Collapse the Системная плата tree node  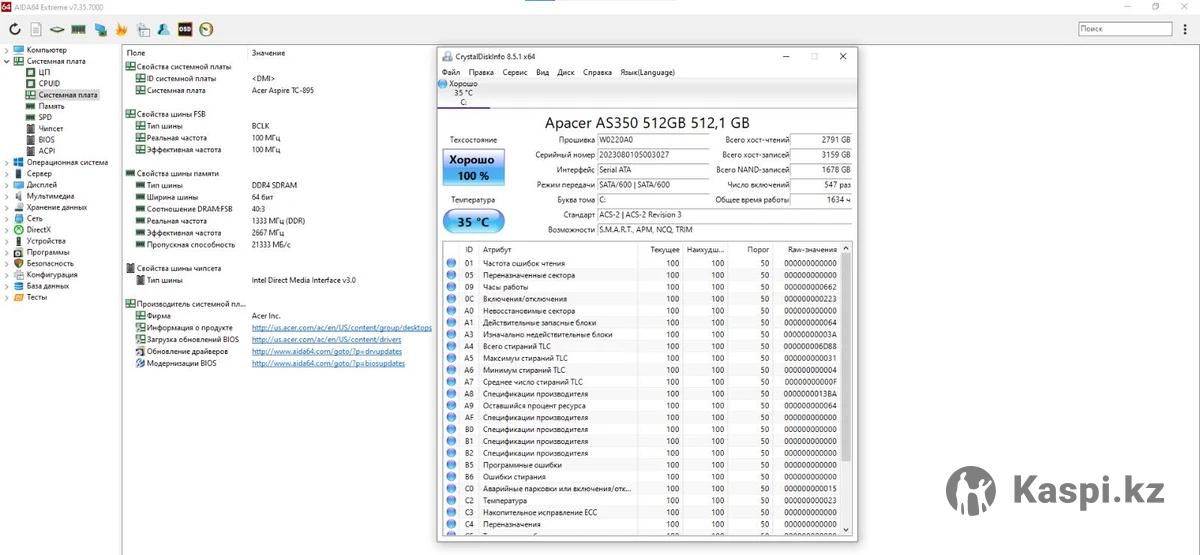click(7, 61)
